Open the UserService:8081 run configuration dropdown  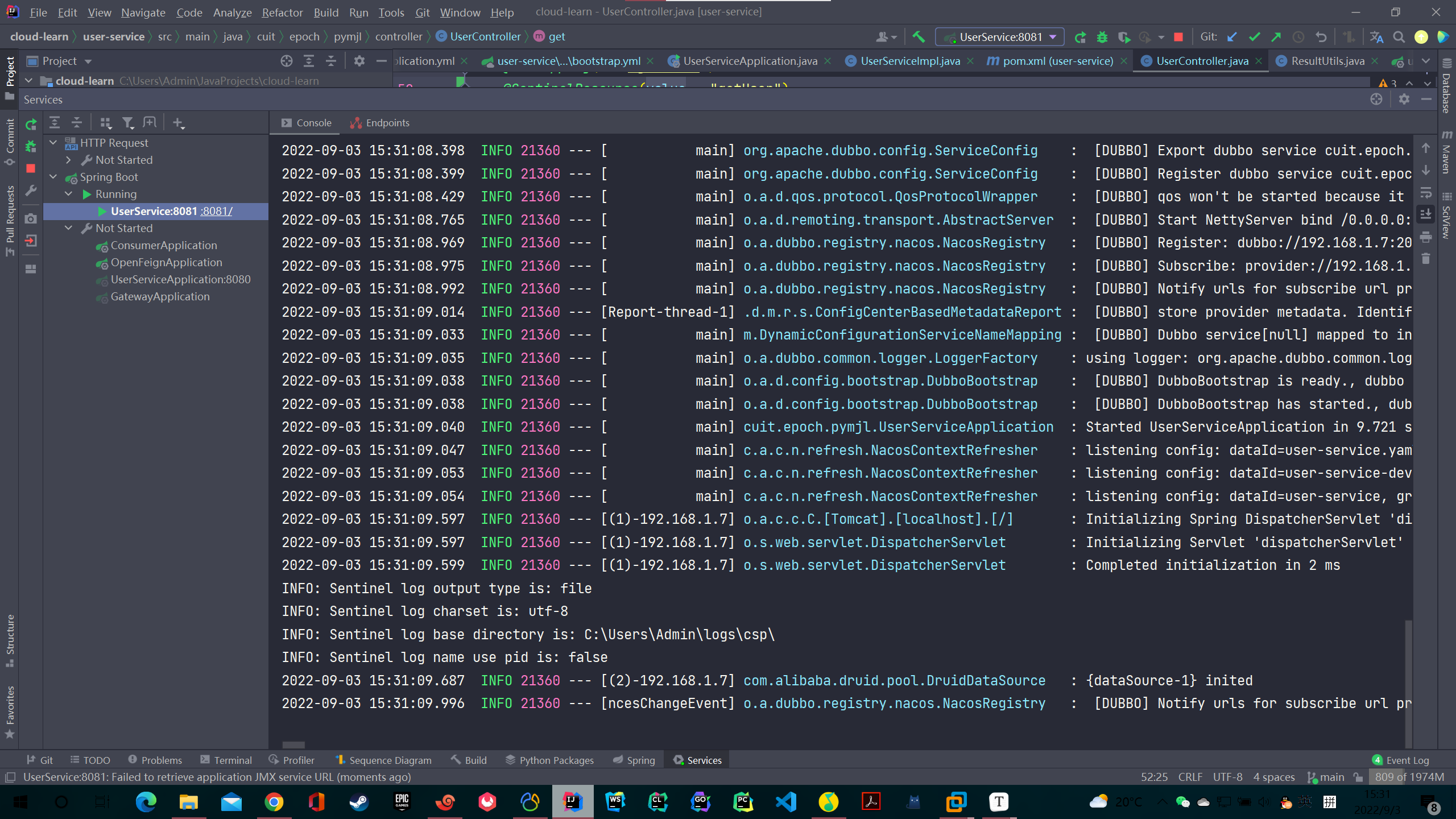[x=1000, y=37]
